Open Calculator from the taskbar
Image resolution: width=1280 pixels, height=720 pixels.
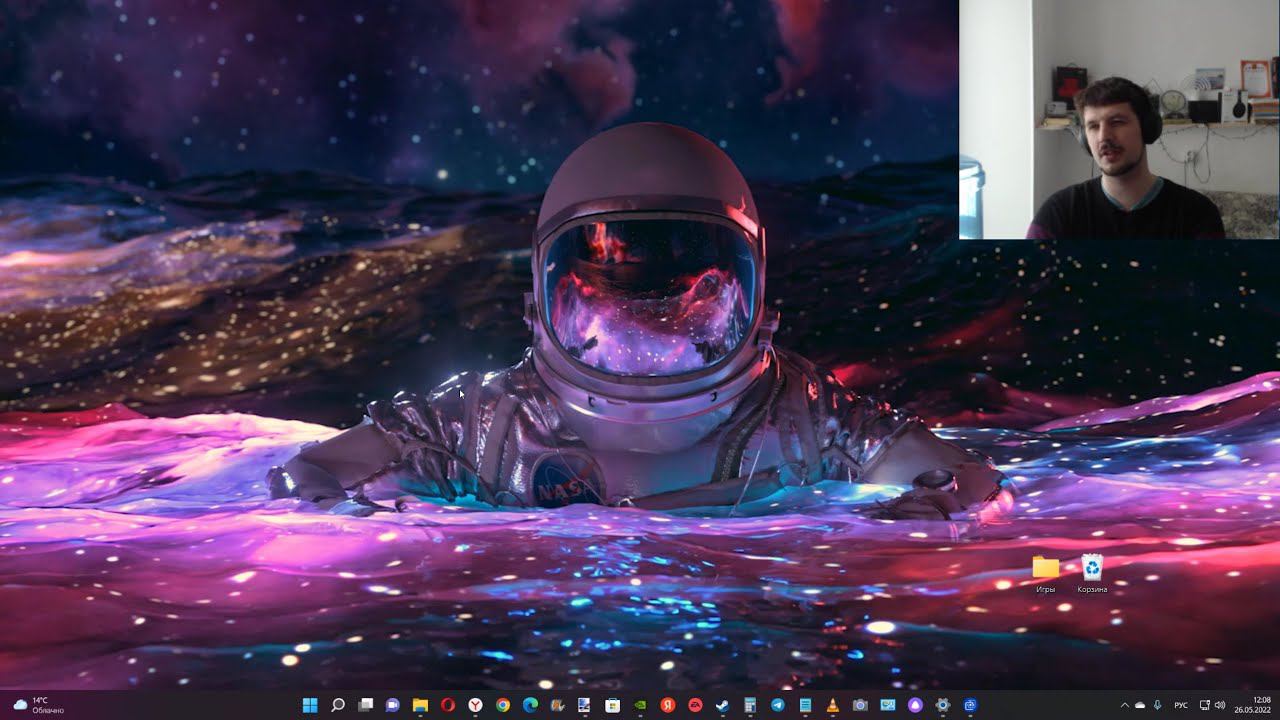tap(750, 705)
